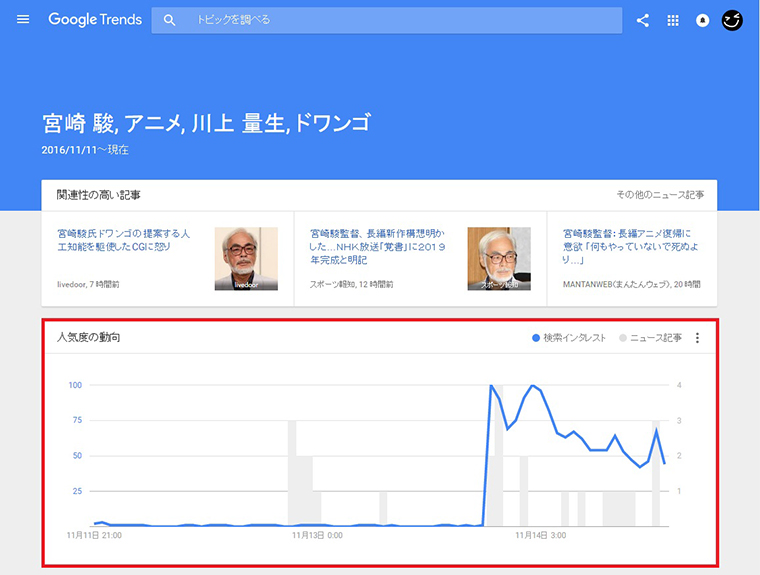760x575 pixels.
Task: Click the MANTANWEB source line
Action: tap(632, 285)
